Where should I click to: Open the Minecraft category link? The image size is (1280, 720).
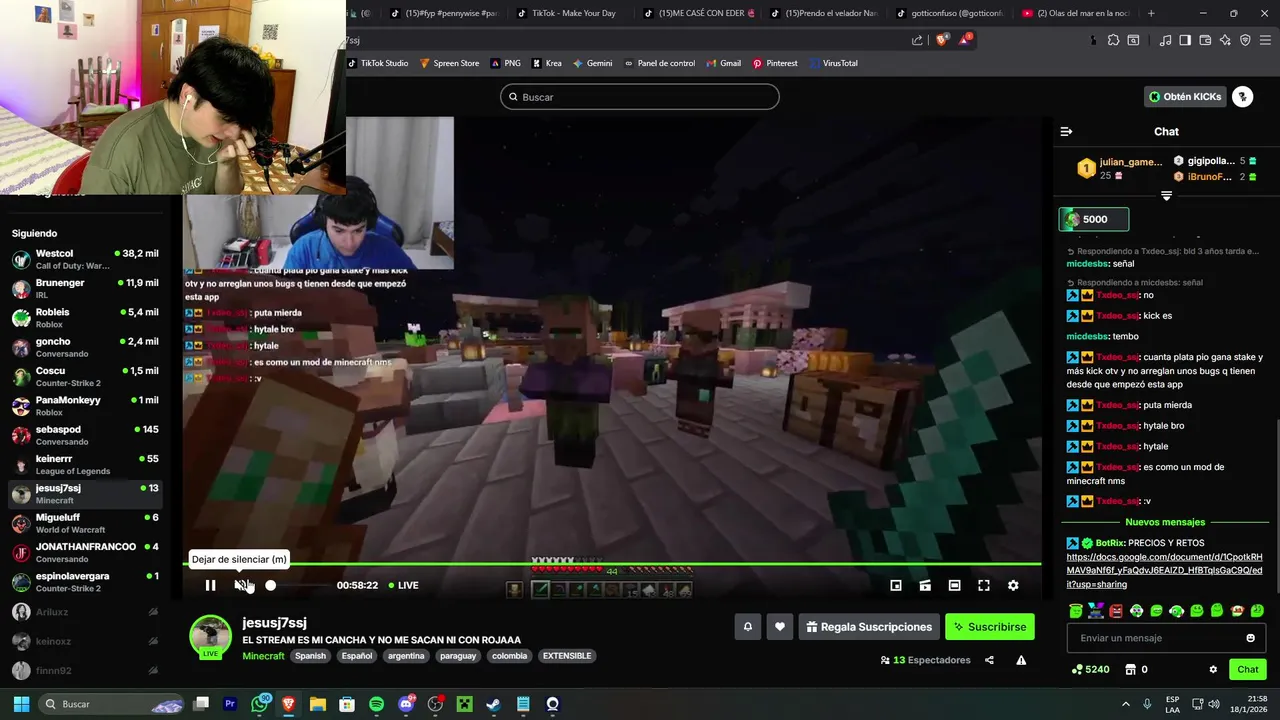263,656
